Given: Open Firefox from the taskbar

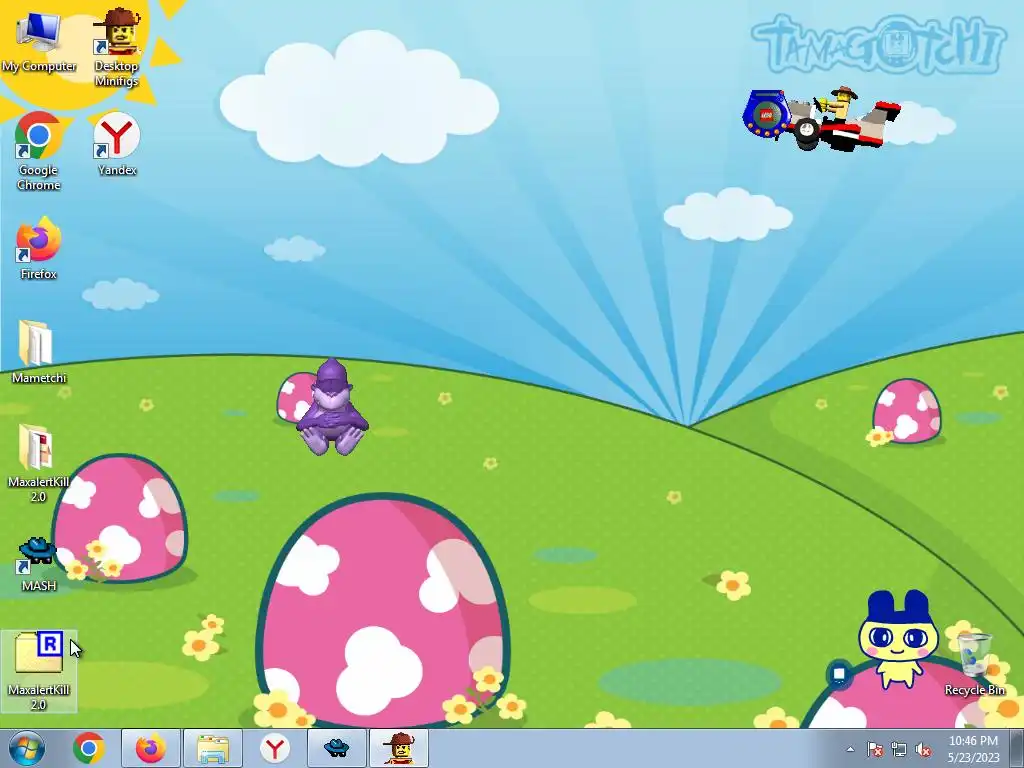Looking at the screenshot, I should point(150,748).
